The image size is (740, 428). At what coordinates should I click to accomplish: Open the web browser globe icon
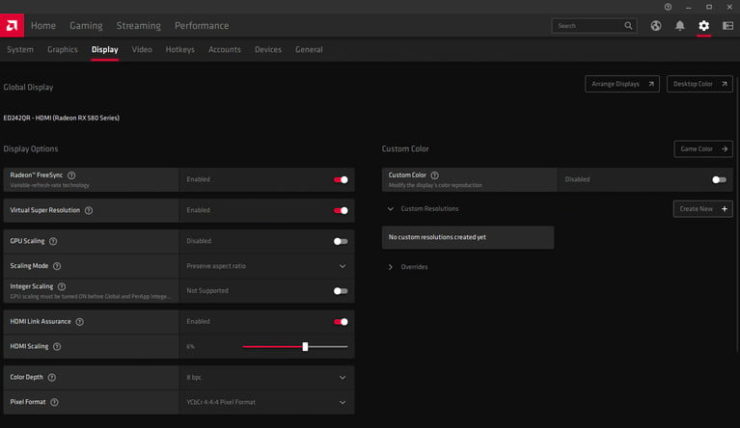pos(656,26)
